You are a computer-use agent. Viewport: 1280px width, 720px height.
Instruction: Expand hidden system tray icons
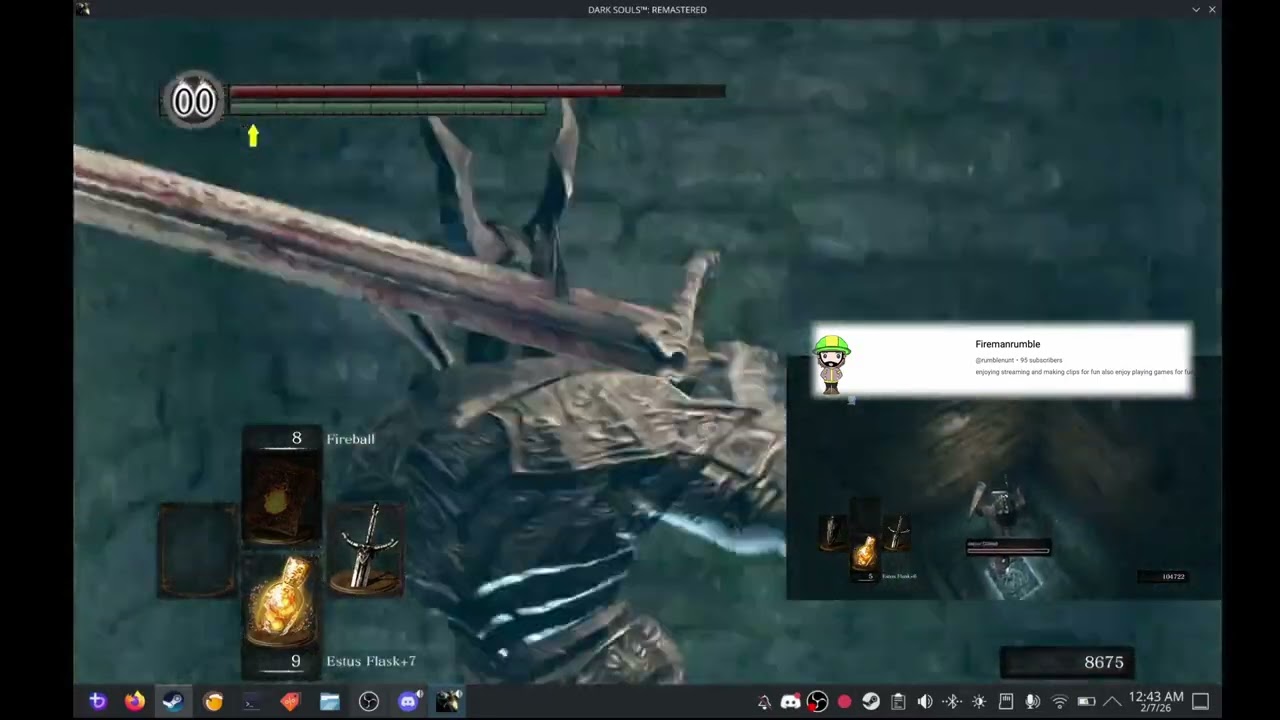coord(1112,702)
